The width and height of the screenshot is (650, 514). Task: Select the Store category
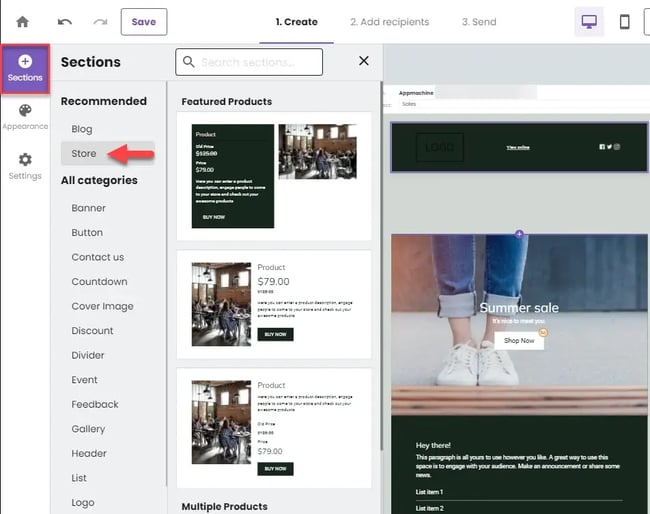tap(84, 154)
